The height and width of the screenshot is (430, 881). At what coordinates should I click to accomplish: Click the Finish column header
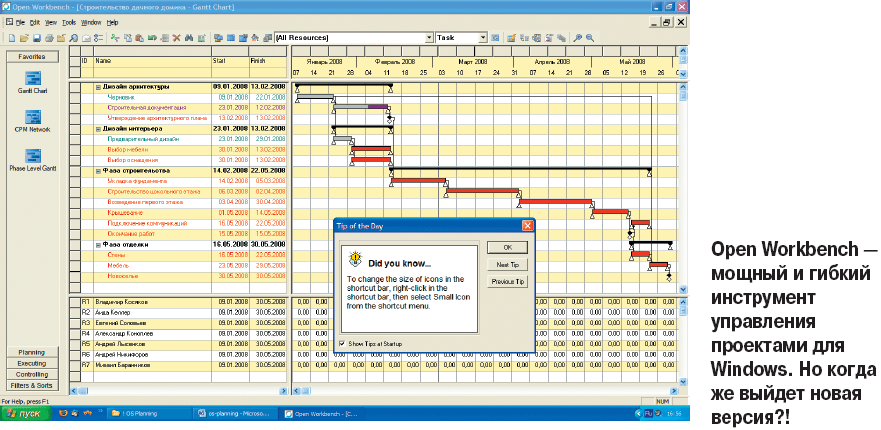coord(267,61)
